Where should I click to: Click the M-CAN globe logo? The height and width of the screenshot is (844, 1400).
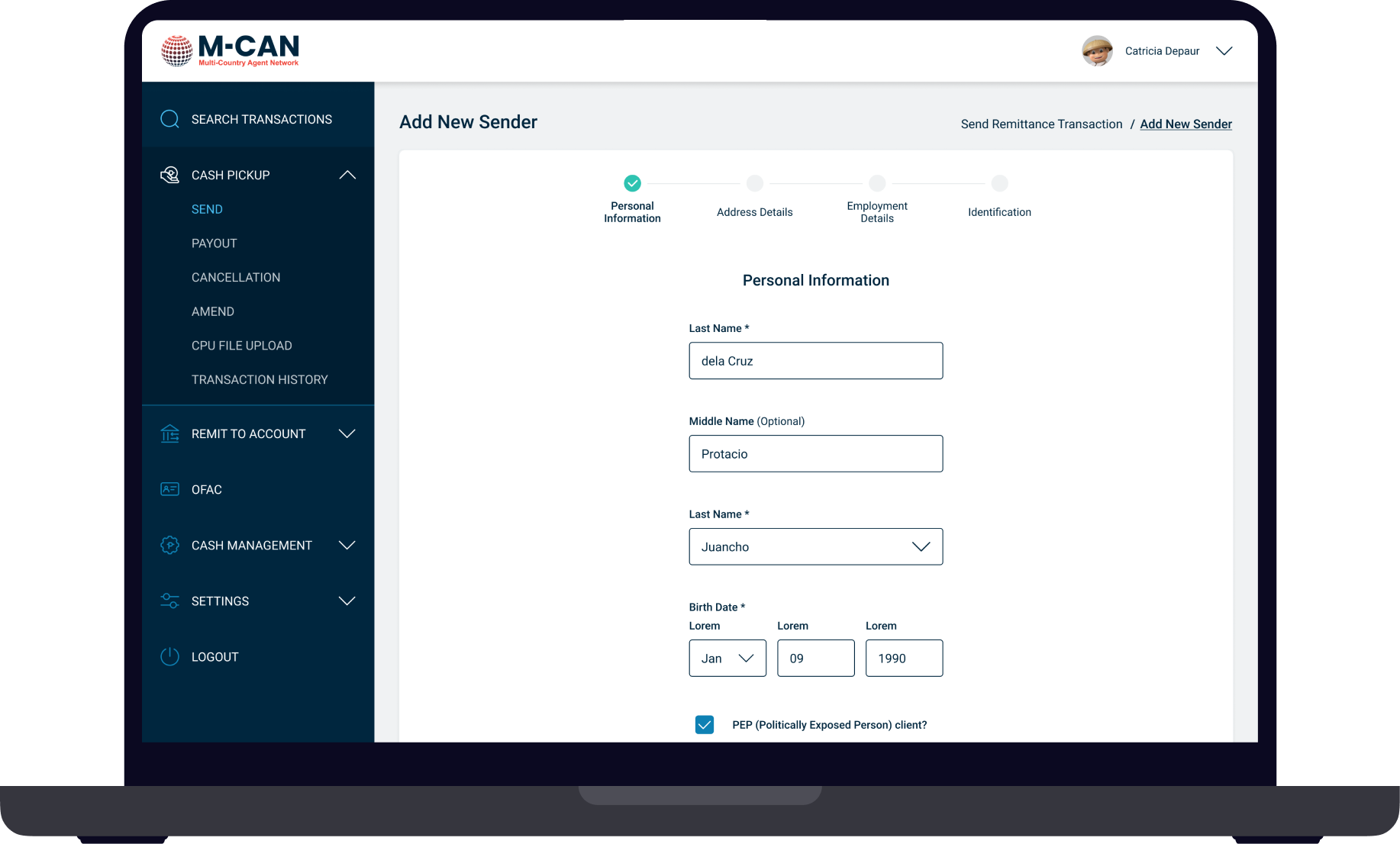176,51
